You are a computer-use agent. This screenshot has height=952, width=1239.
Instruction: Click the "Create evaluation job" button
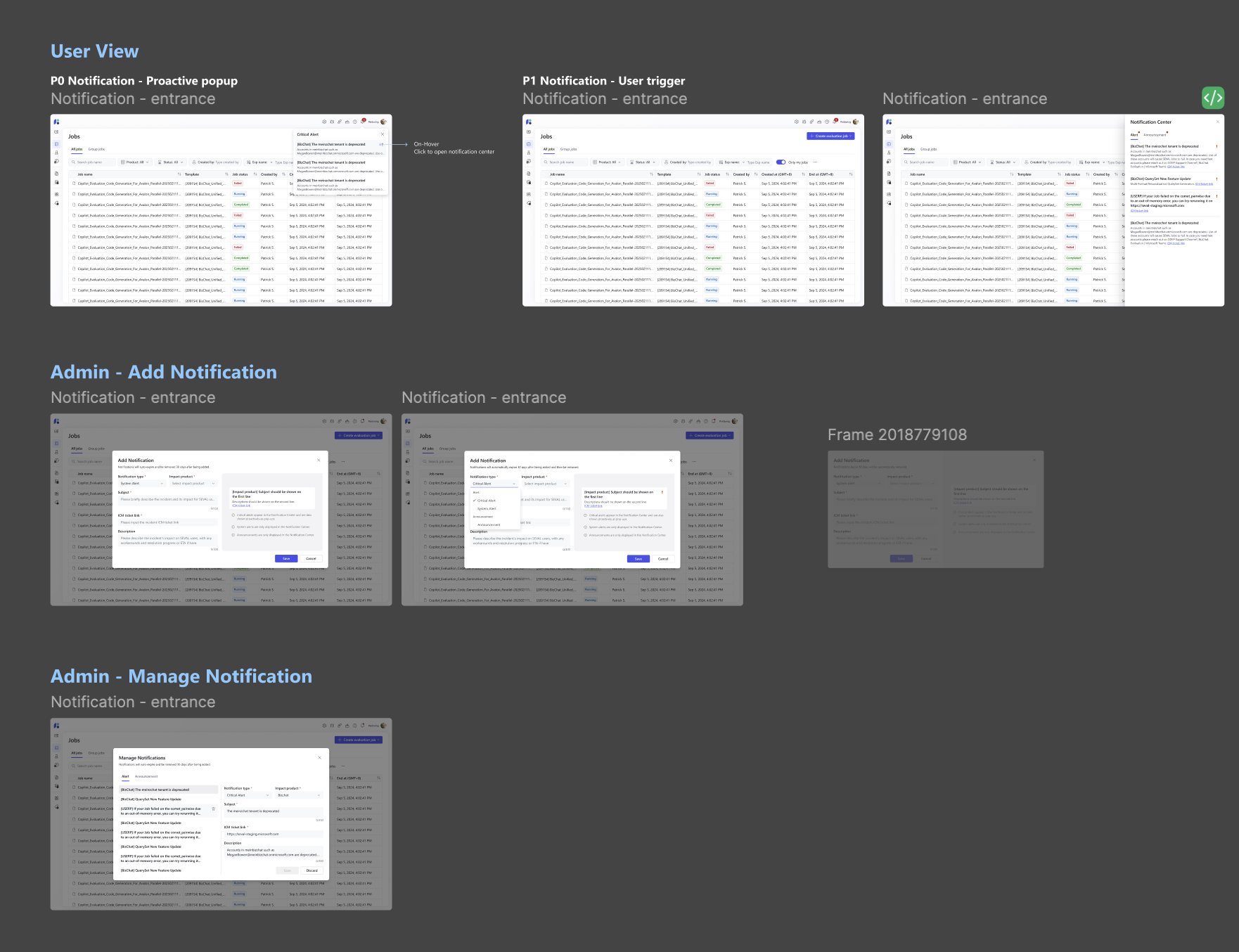830,136
